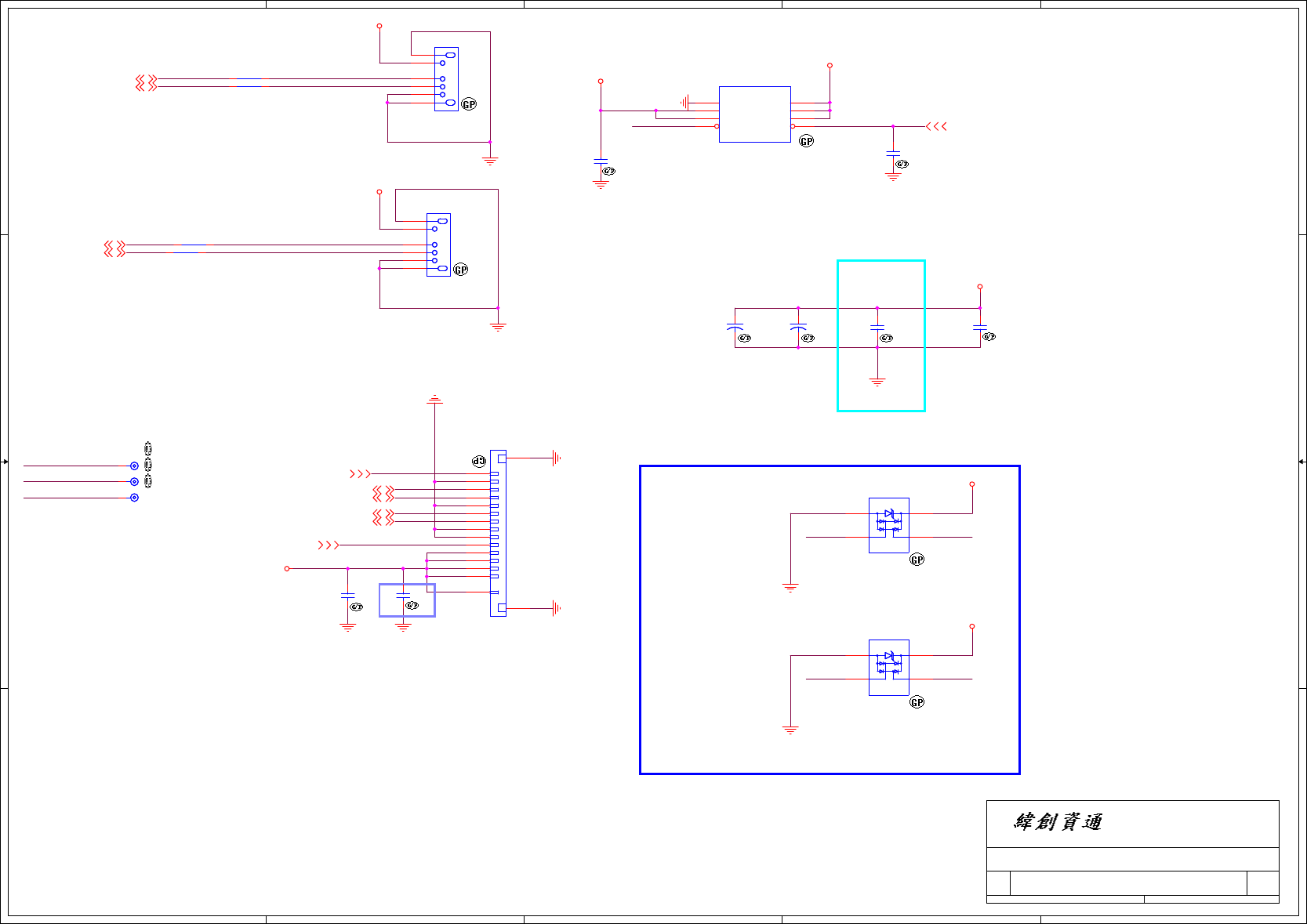Click the dJ badge beside the tall connector
Viewport: 1307px width, 924px height.
479,462
